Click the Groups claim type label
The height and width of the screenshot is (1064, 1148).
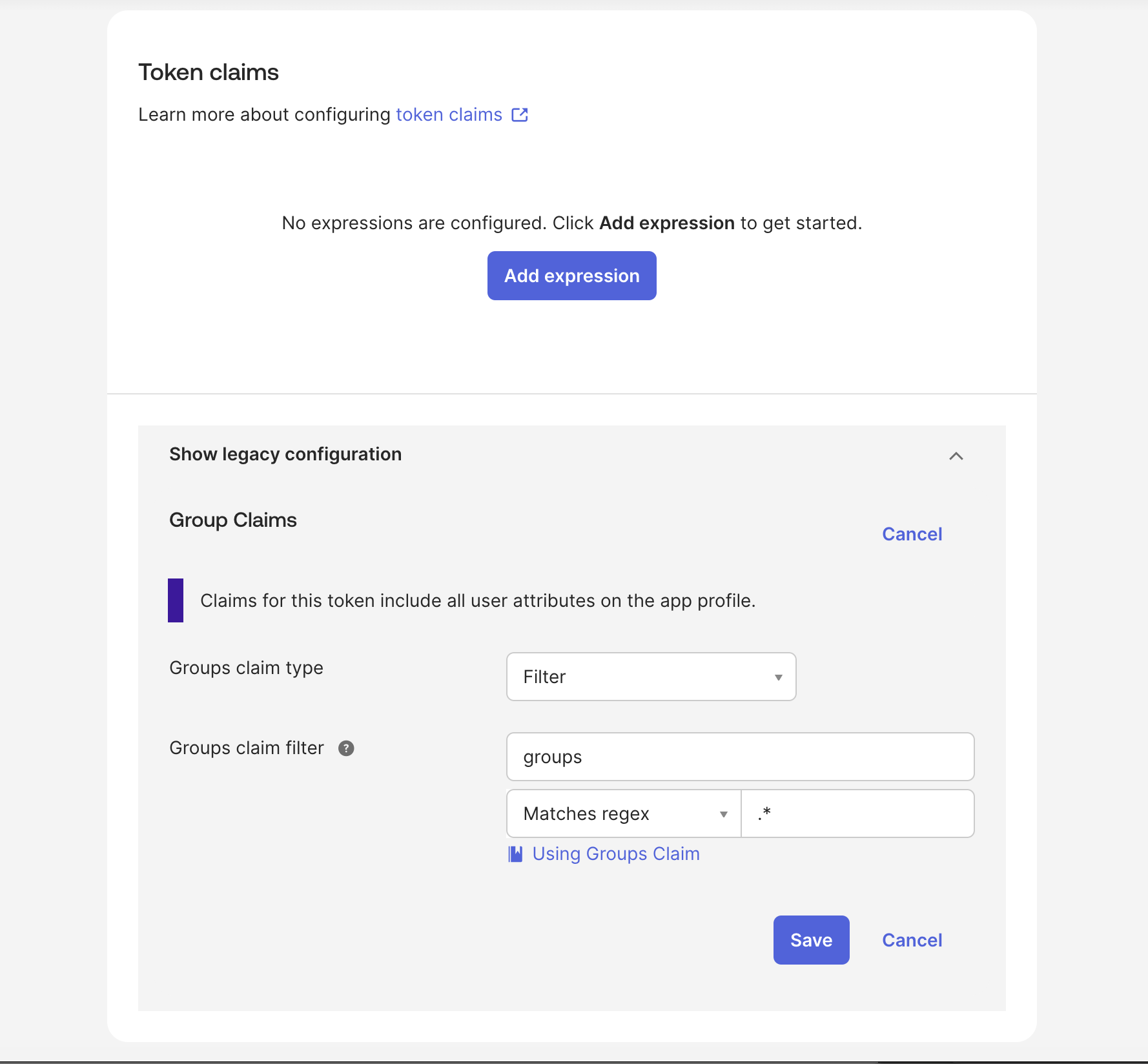pyautogui.click(x=246, y=668)
